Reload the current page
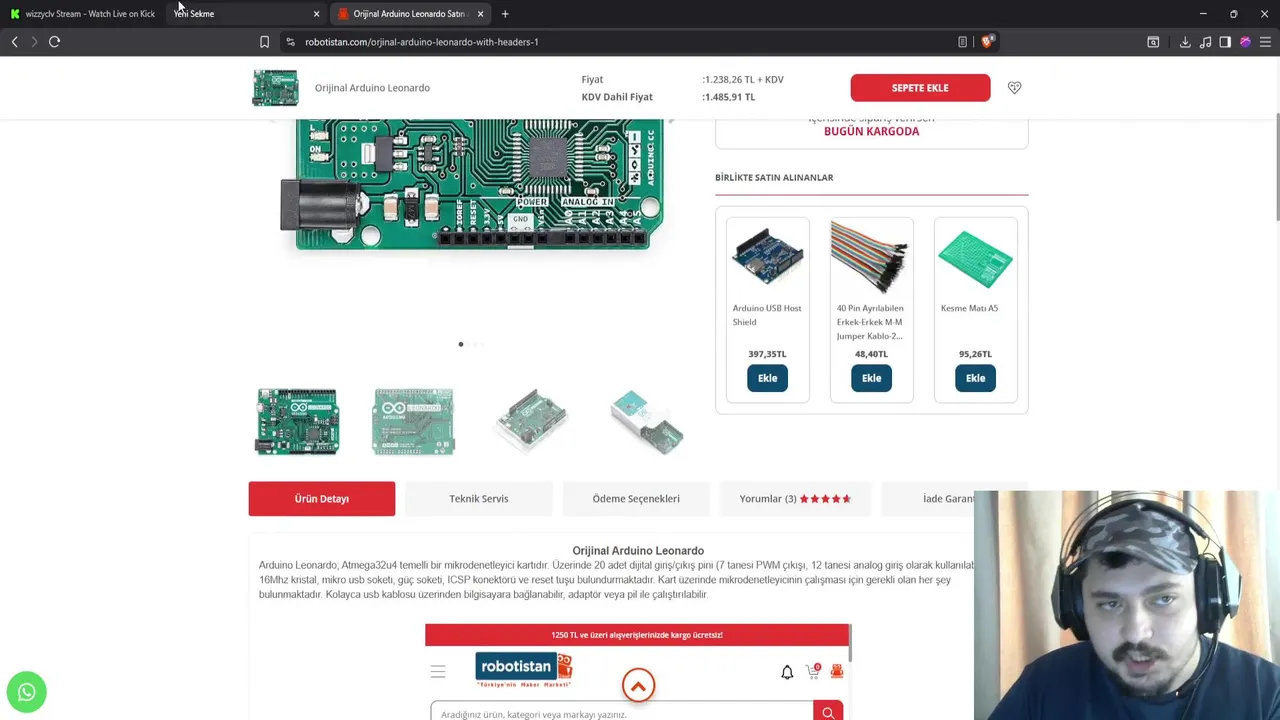Viewport: 1280px width, 720px height. point(55,42)
